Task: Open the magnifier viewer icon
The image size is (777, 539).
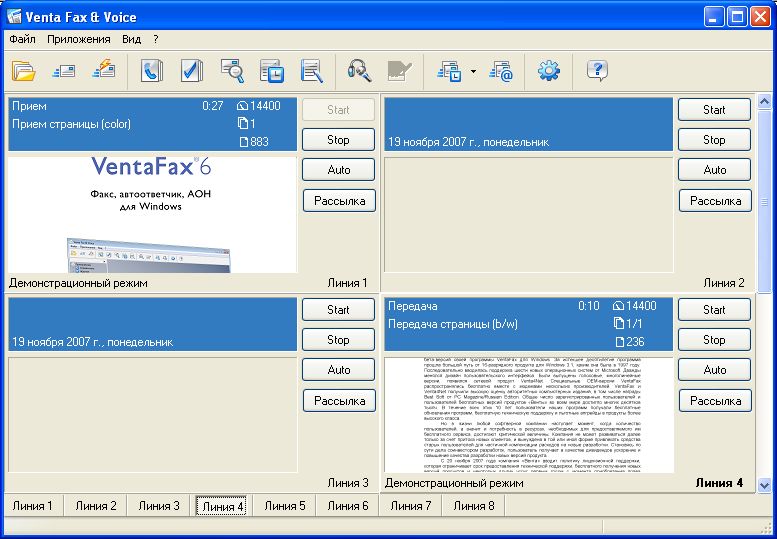Action: [x=232, y=71]
